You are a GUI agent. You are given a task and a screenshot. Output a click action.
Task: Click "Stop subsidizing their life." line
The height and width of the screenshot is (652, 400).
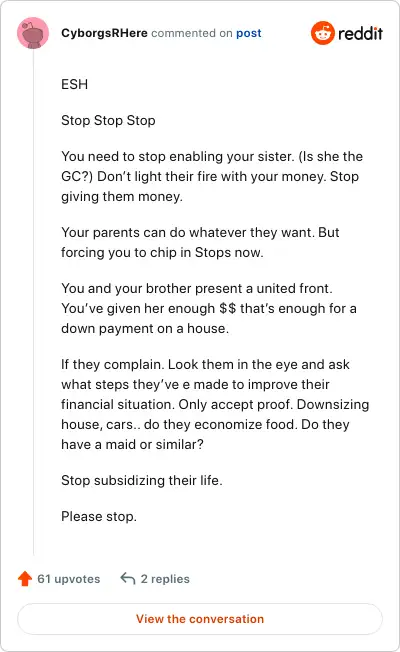coord(142,480)
